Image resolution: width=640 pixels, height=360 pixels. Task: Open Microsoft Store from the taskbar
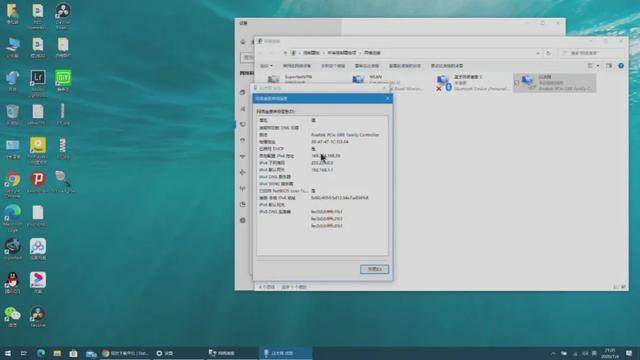(x=73, y=353)
